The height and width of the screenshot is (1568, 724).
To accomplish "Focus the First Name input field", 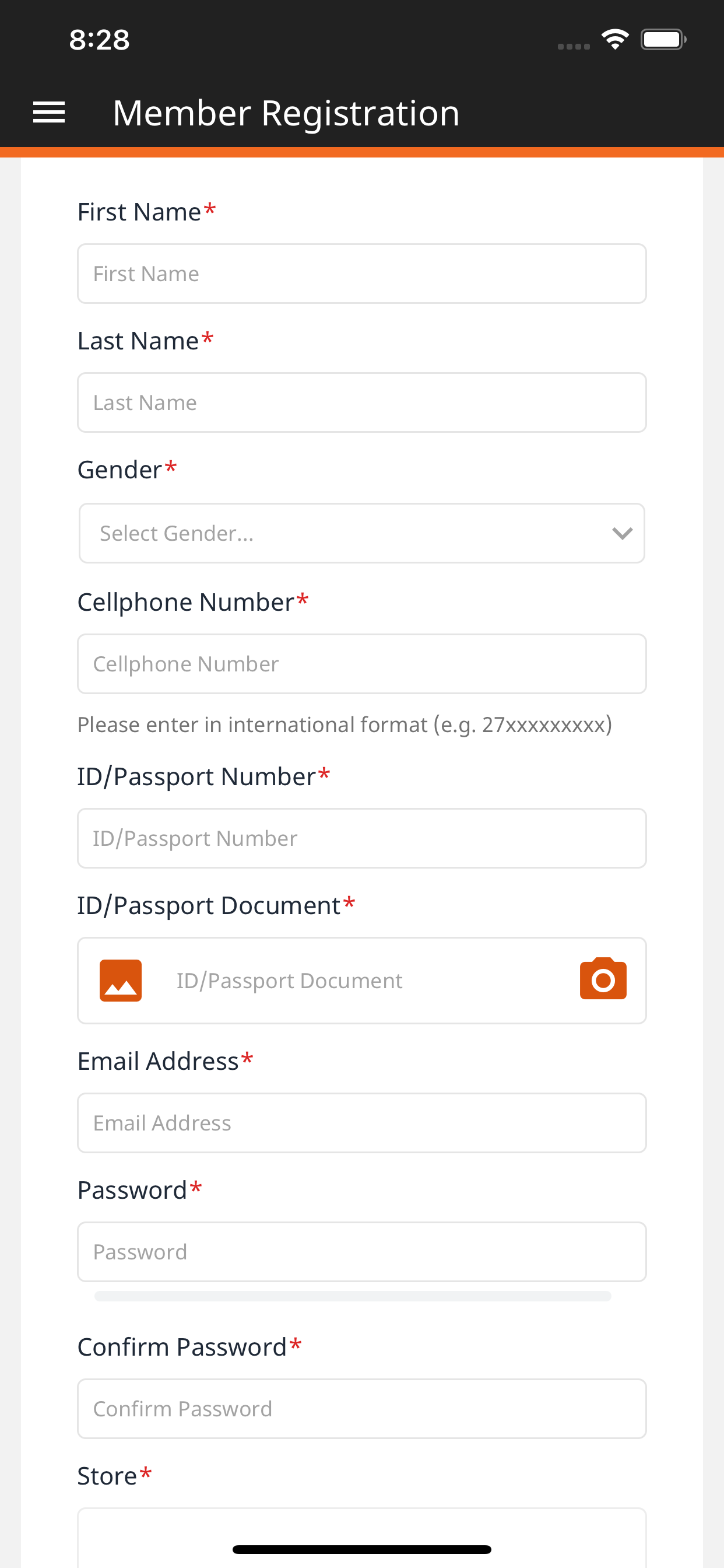I will point(362,274).
